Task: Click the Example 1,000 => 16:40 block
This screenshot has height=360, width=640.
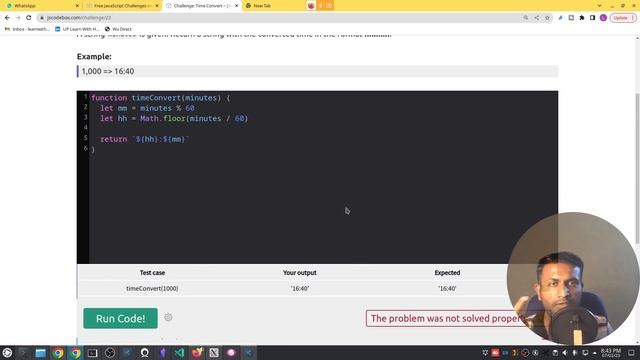Action: pyautogui.click(x=318, y=71)
